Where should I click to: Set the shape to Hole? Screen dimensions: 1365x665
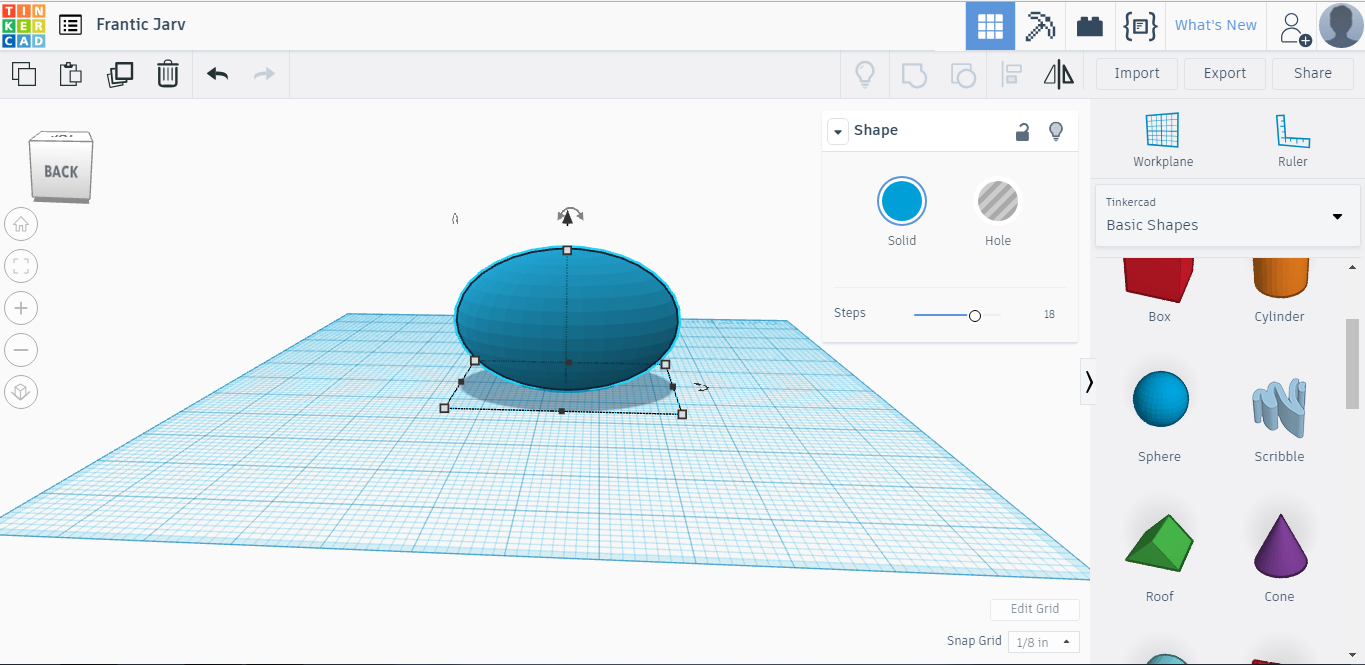tap(998, 202)
